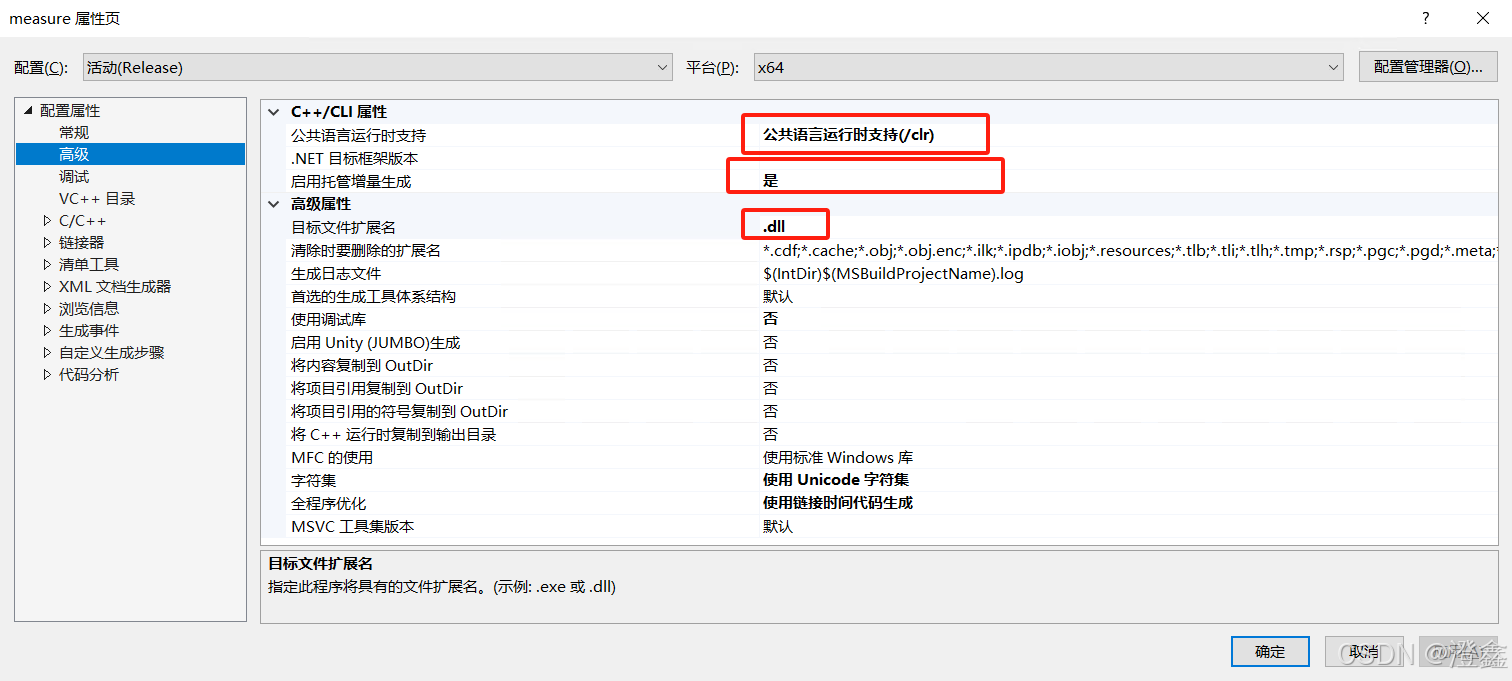Expand the 链接器 tree node
Image resolution: width=1512 pixels, height=681 pixels.
click(47, 242)
